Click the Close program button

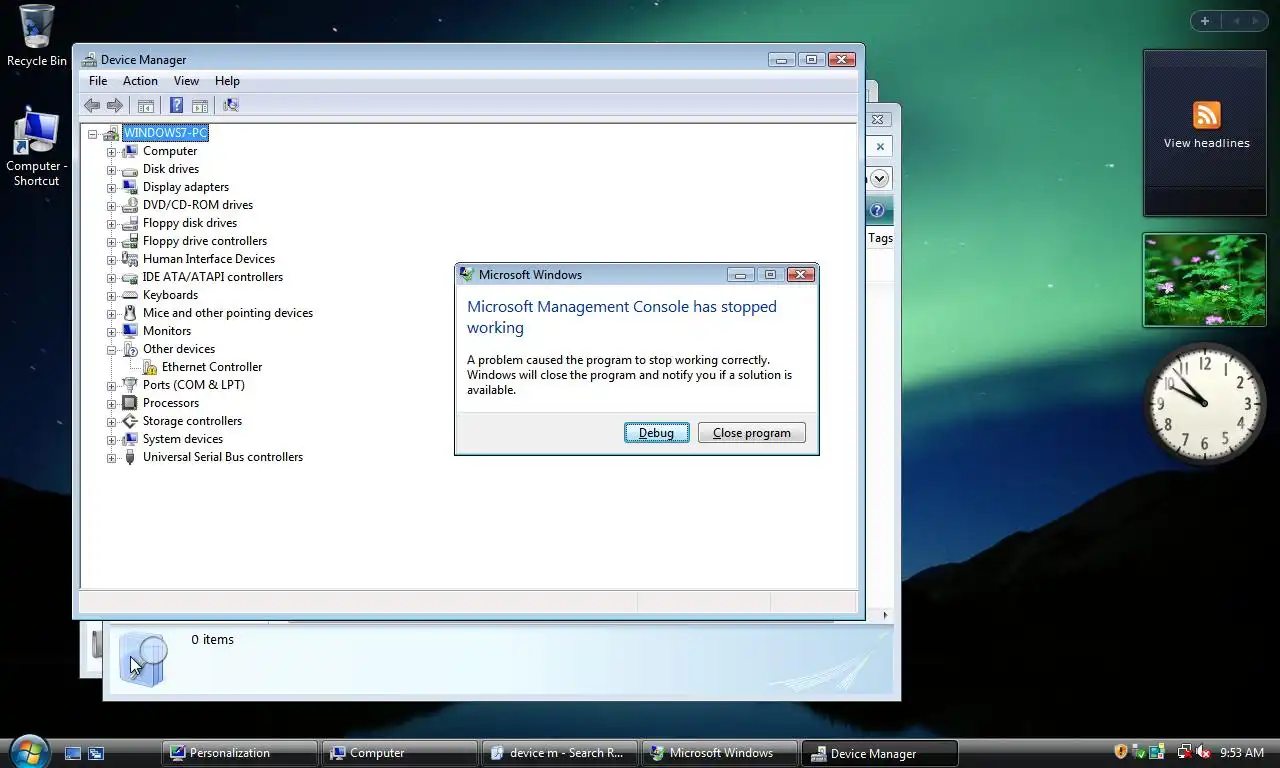tap(752, 433)
